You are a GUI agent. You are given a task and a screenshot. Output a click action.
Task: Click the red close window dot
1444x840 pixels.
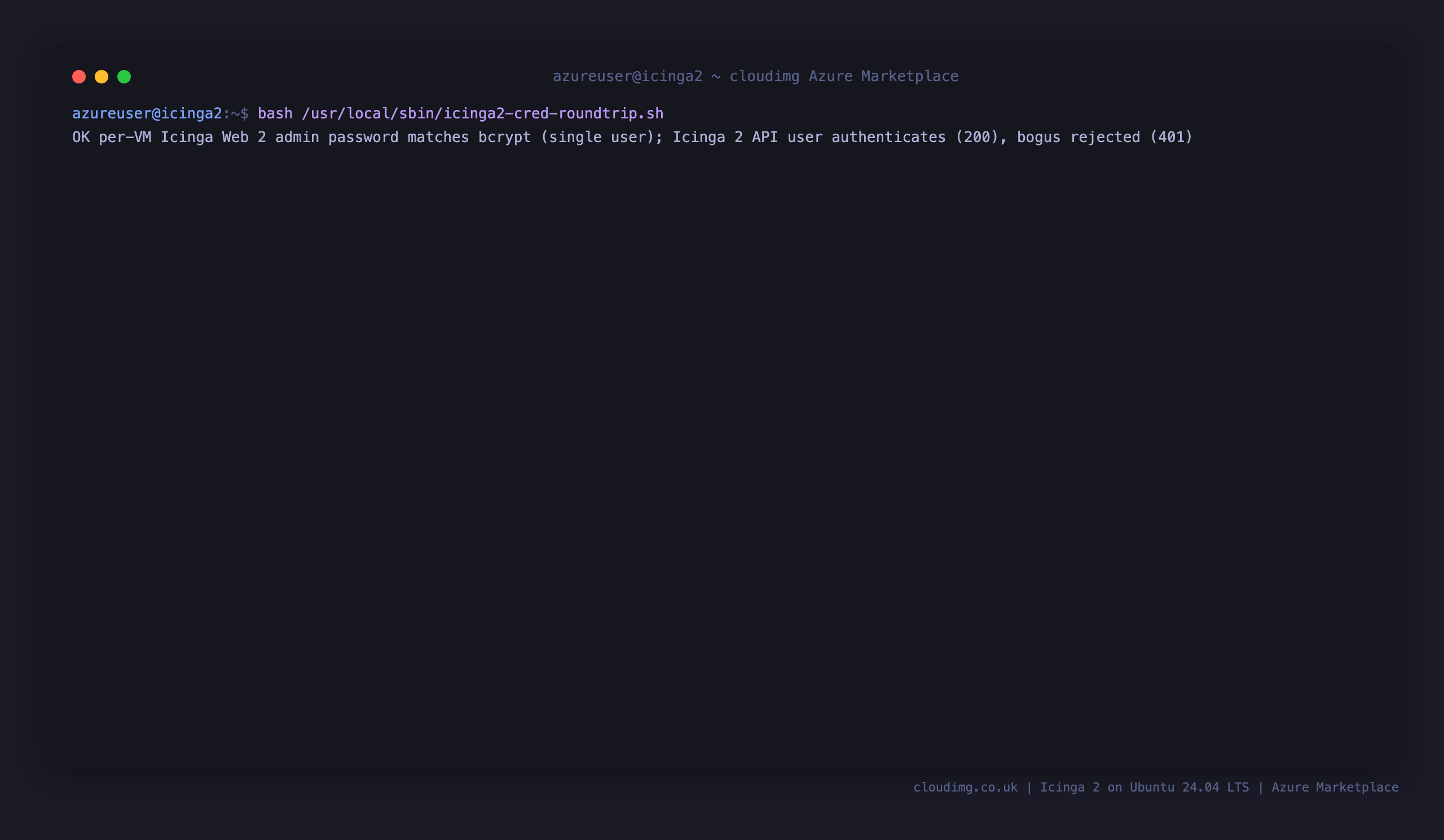(79, 77)
